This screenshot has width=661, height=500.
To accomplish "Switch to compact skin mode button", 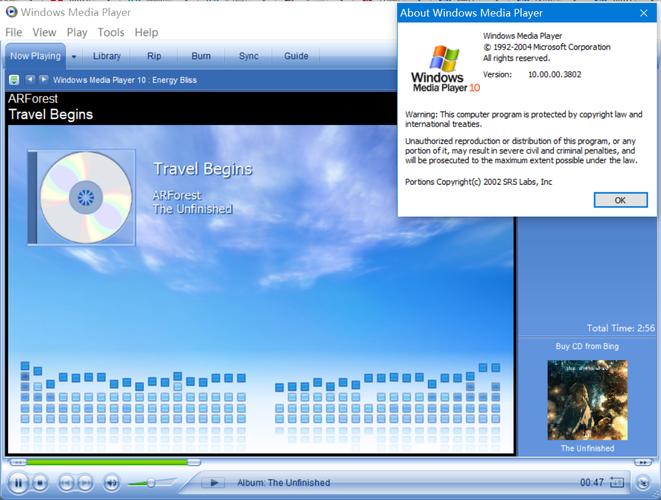I will pyautogui.click(x=641, y=483).
